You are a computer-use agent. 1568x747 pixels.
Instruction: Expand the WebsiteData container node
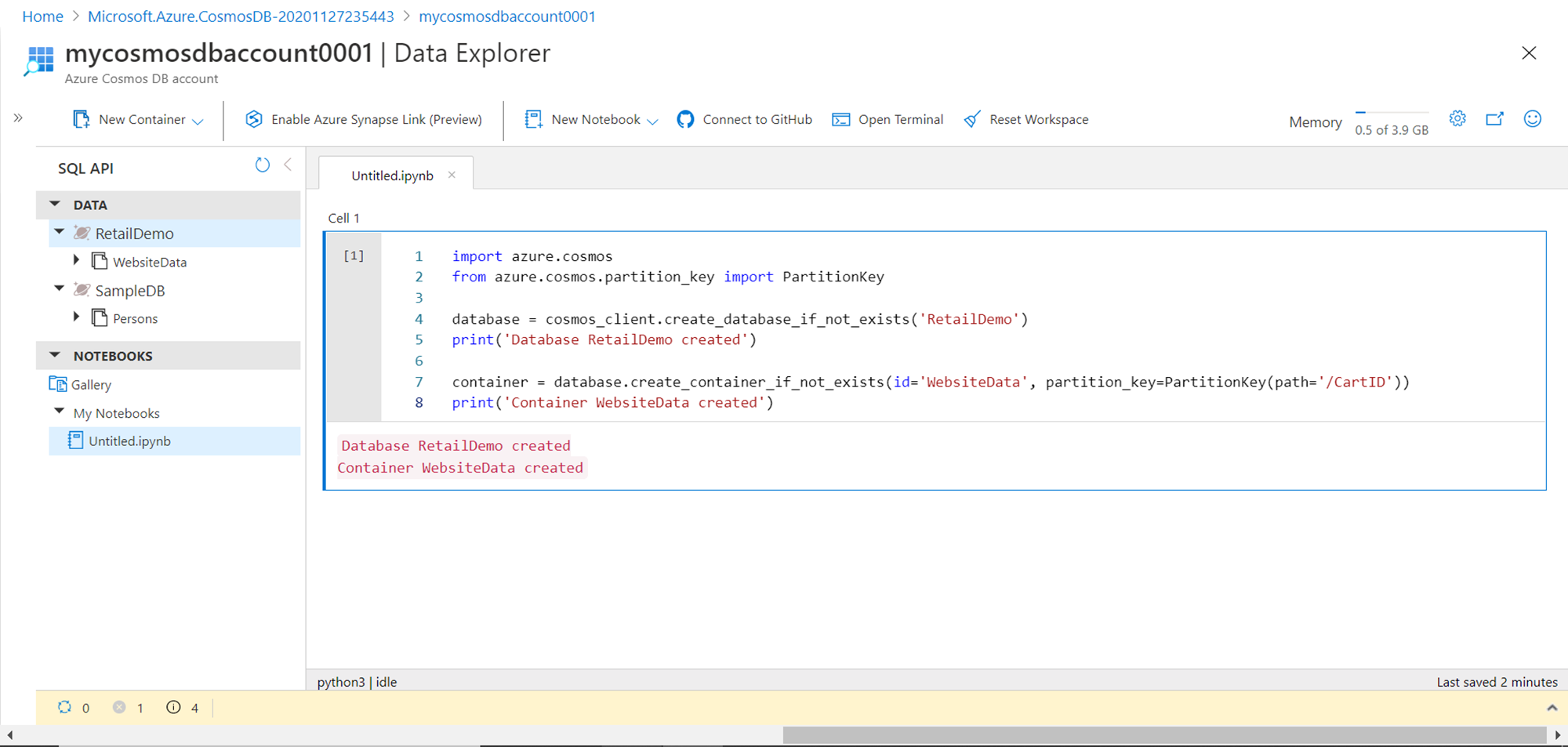coord(76,260)
